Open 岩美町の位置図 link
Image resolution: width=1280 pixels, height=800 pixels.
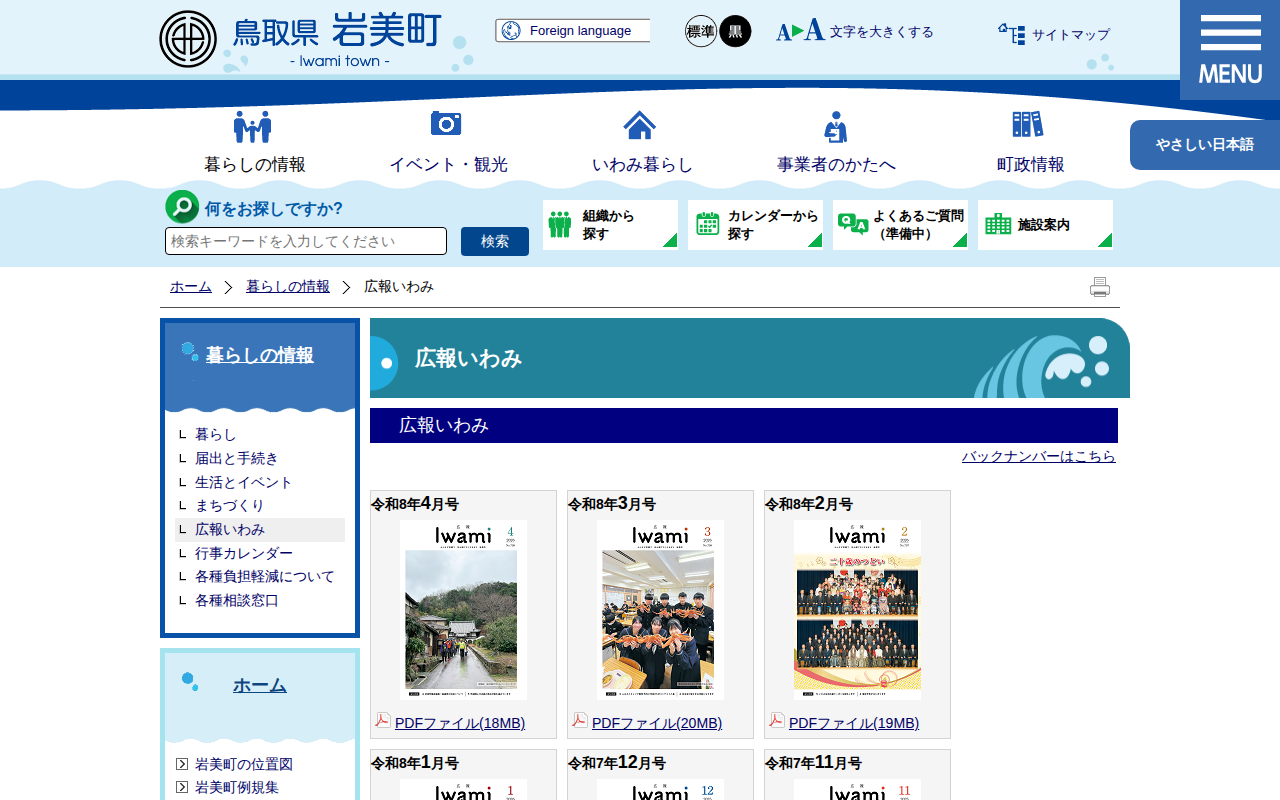[244, 764]
